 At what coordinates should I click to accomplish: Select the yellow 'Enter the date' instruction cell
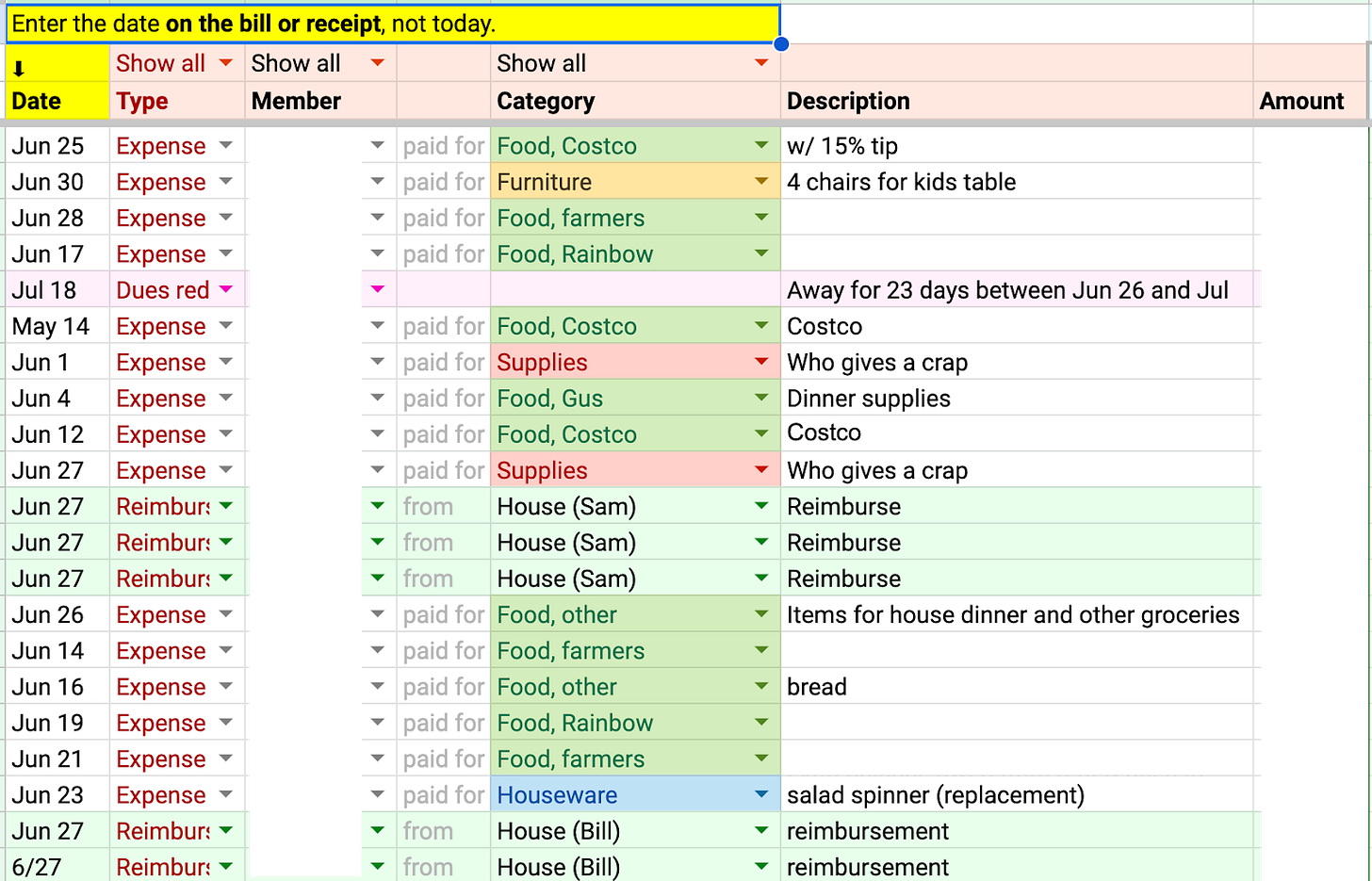(393, 24)
